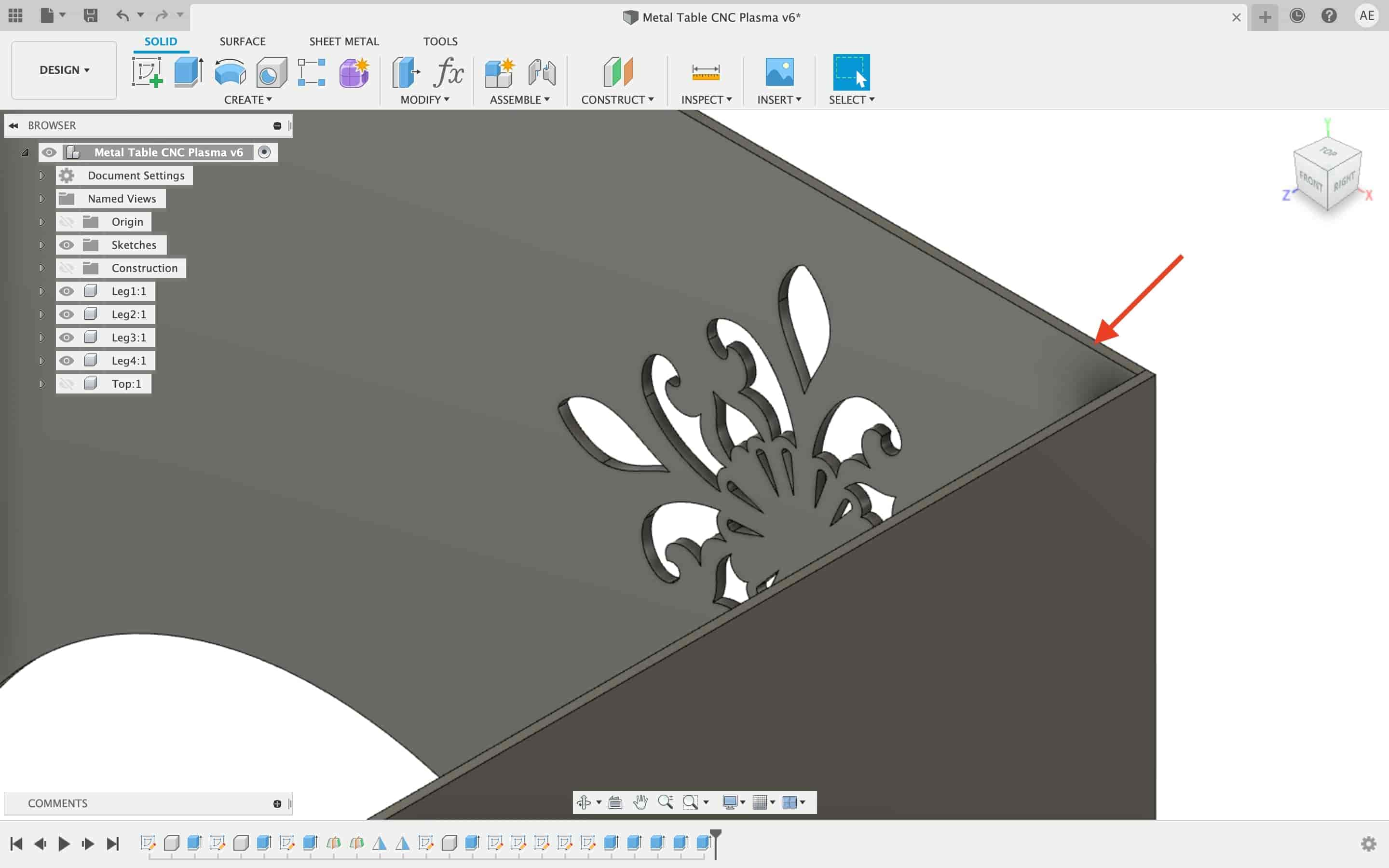The image size is (1389, 868).
Task: Open the Change Parameters fx tool
Action: [x=448, y=72]
